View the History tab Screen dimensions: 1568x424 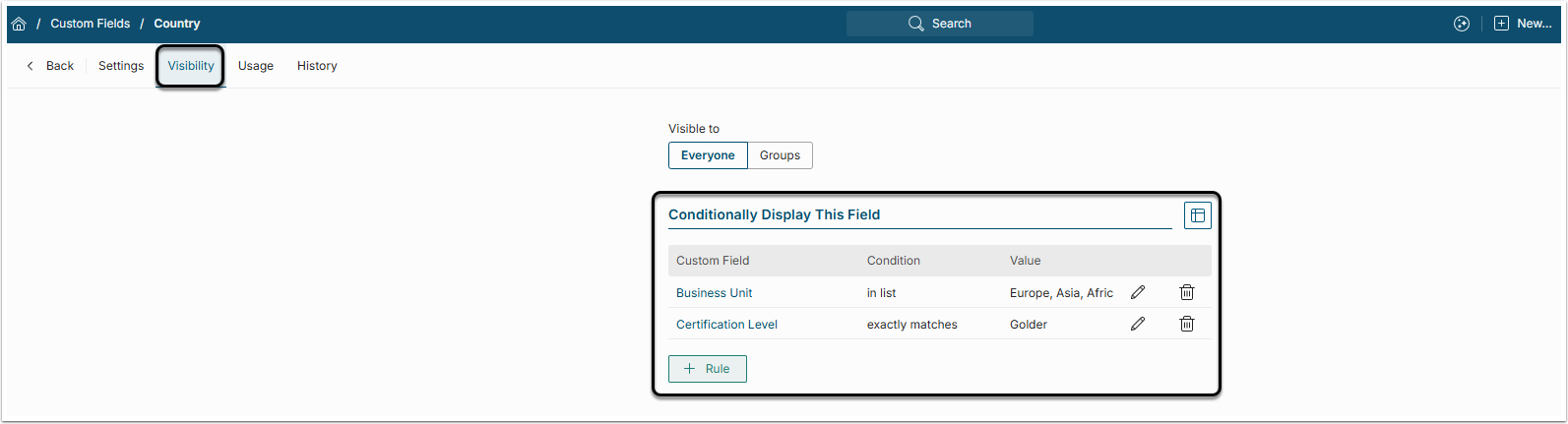pos(317,66)
